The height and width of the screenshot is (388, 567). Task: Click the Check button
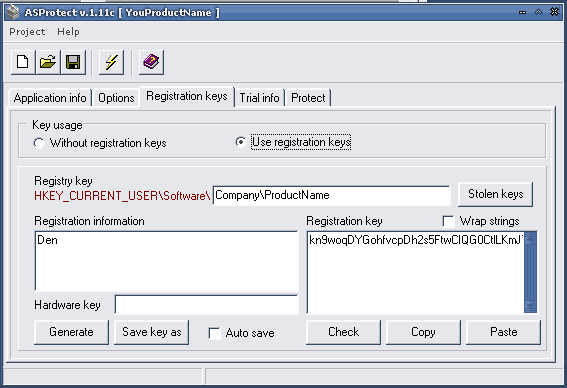point(344,332)
